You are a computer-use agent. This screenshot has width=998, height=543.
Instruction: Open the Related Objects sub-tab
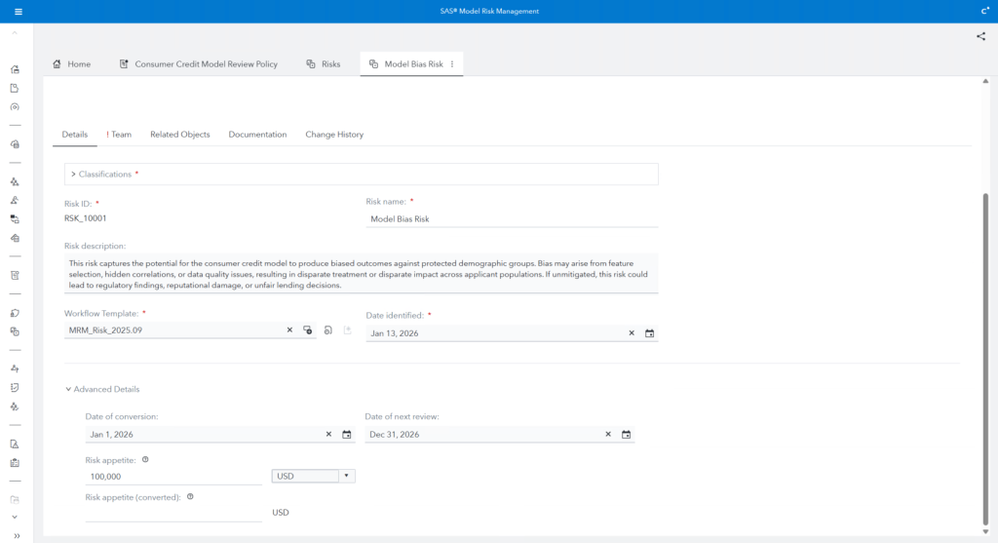(180, 134)
